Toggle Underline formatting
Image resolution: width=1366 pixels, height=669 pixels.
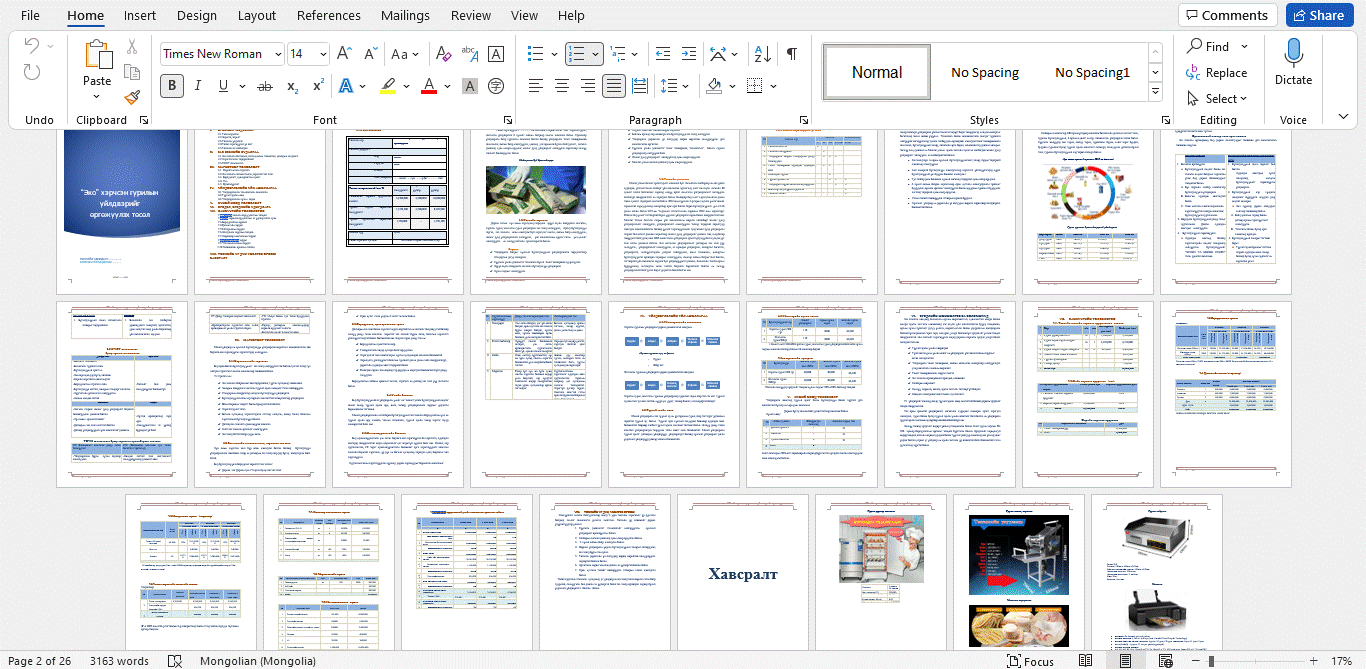pos(223,86)
